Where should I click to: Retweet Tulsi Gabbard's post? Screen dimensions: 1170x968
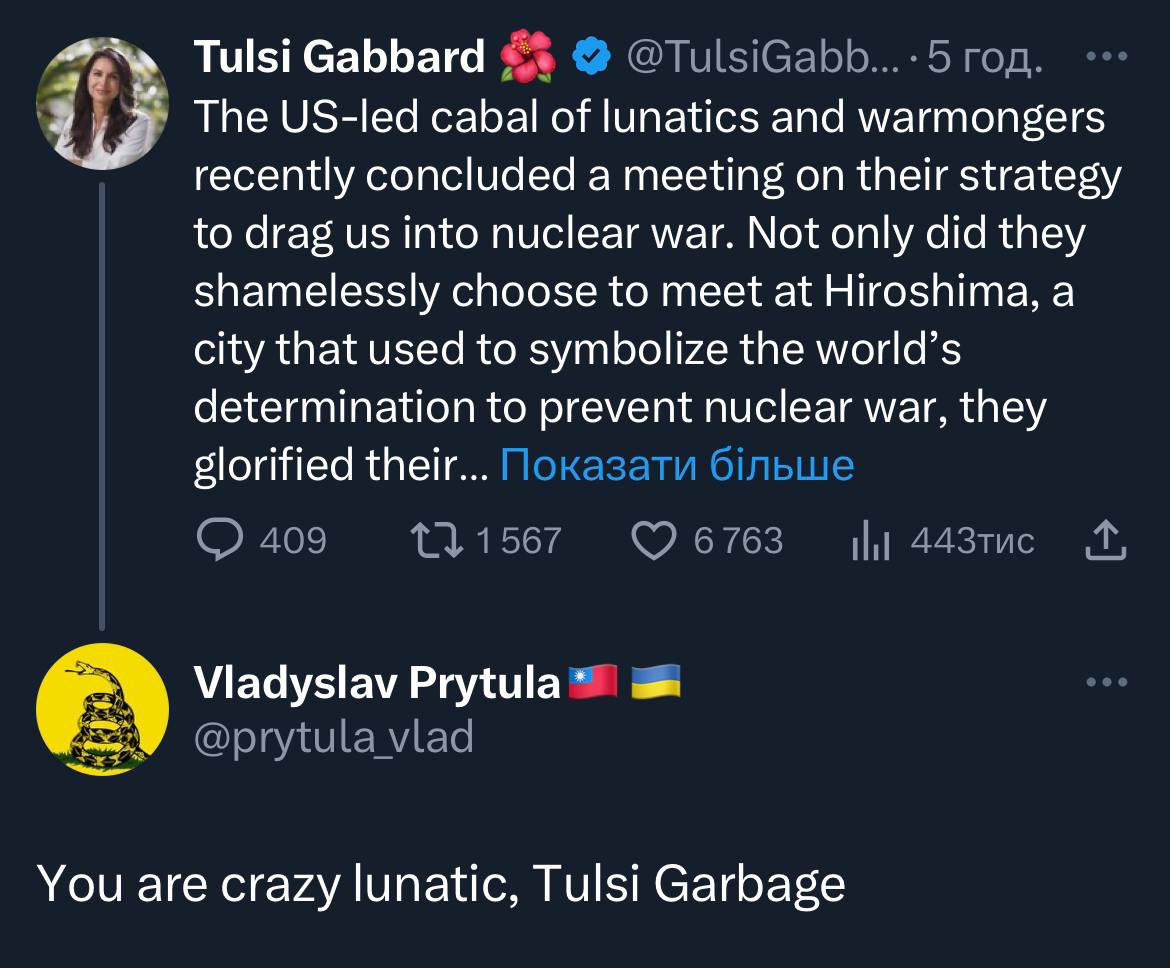[436, 541]
